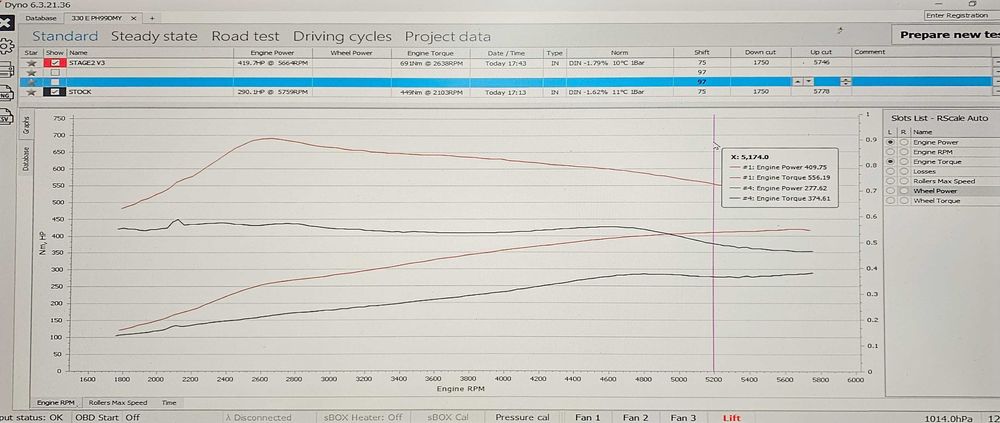Open the Driving cycles mode
This screenshot has height=423, width=1000.
point(342,36)
